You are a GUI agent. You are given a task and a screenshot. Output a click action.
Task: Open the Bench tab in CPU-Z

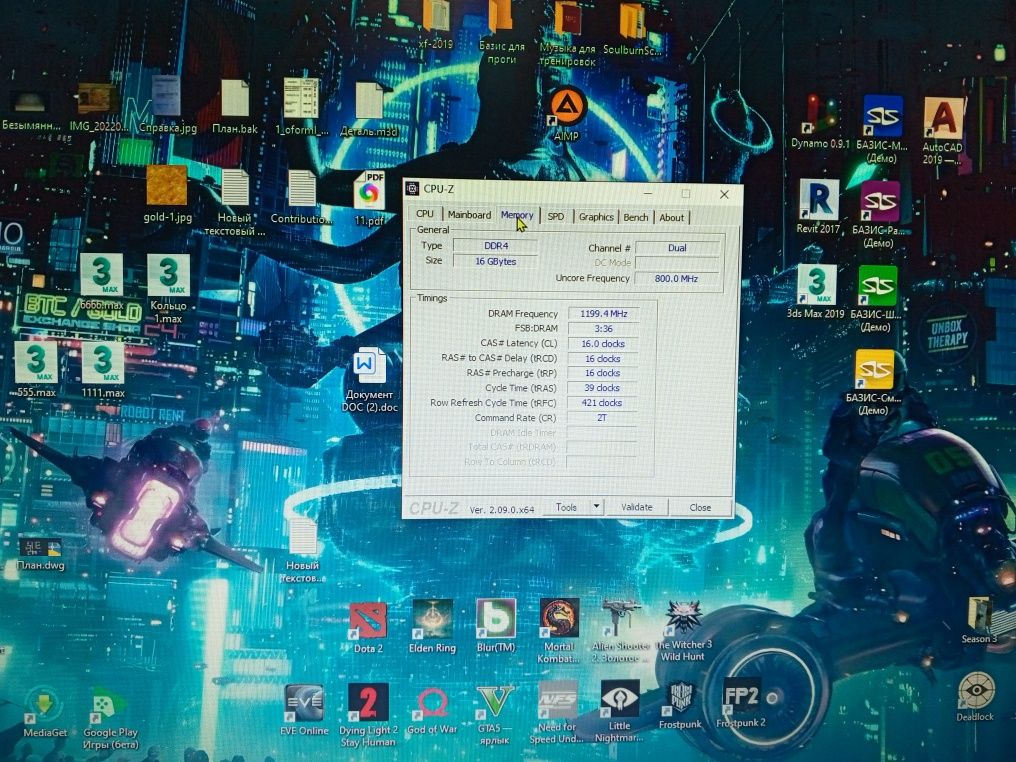(x=636, y=218)
